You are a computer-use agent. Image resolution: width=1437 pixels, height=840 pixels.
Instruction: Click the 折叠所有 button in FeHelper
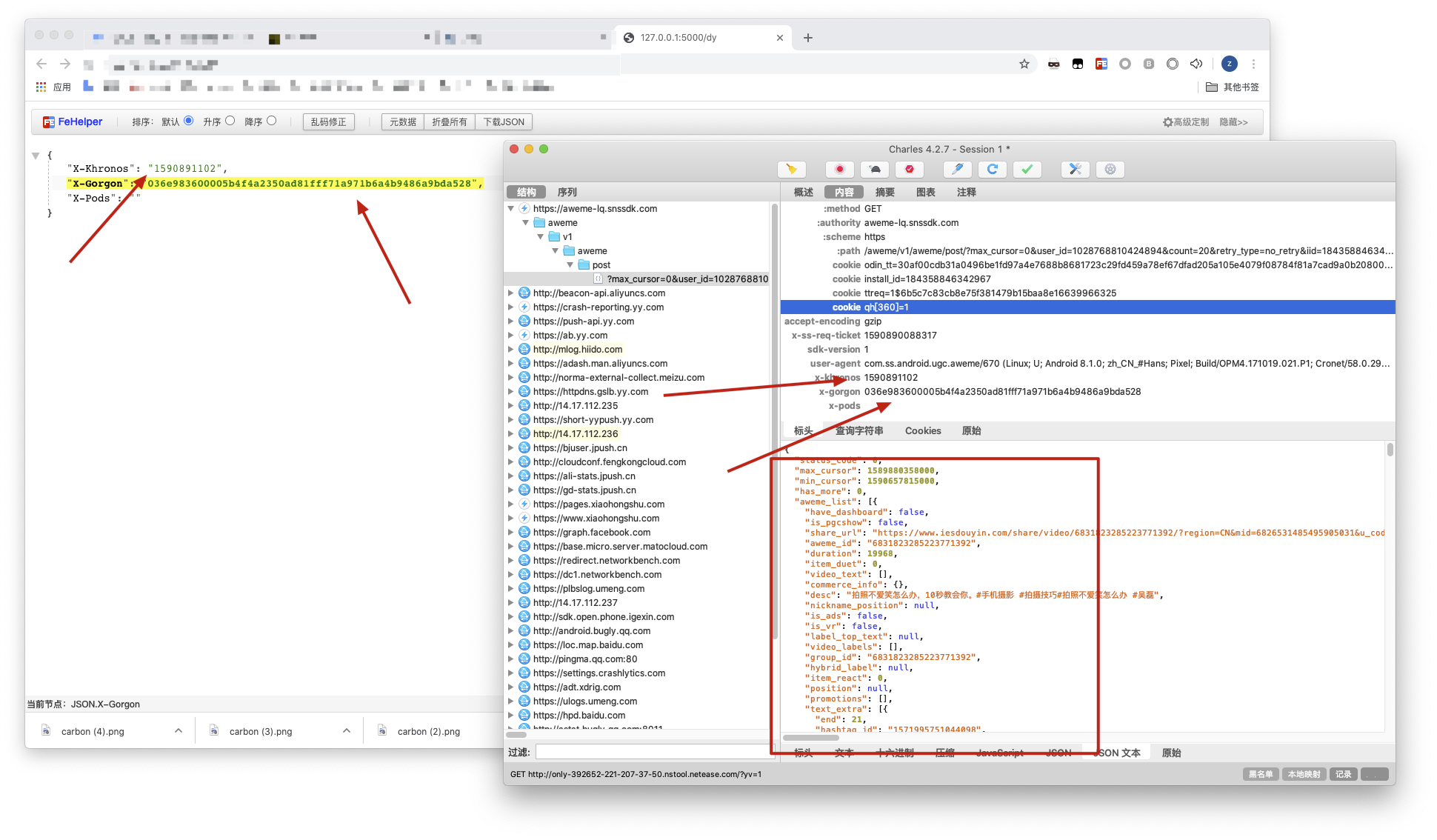click(x=450, y=122)
